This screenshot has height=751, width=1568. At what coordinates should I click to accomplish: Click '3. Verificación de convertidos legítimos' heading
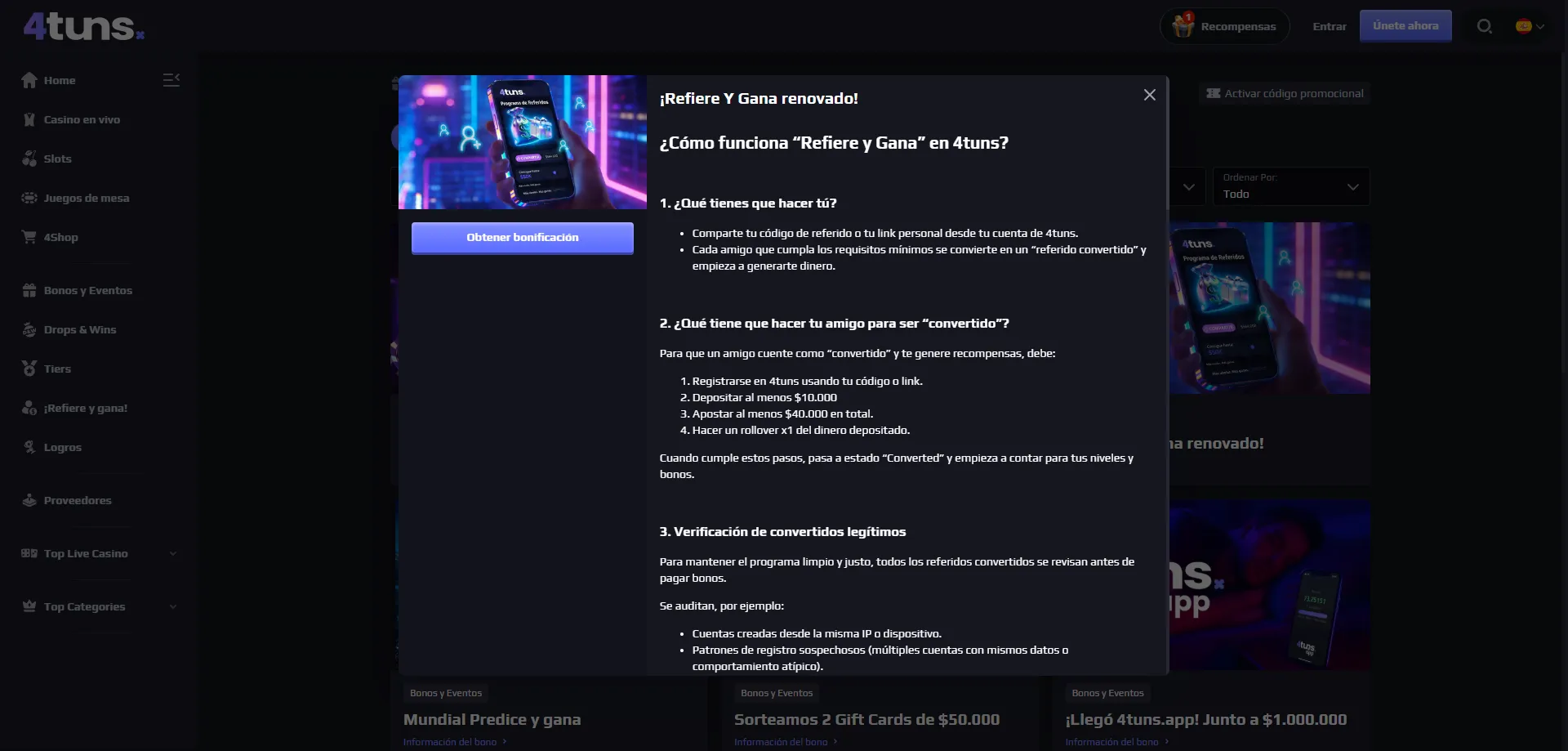point(782,531)
